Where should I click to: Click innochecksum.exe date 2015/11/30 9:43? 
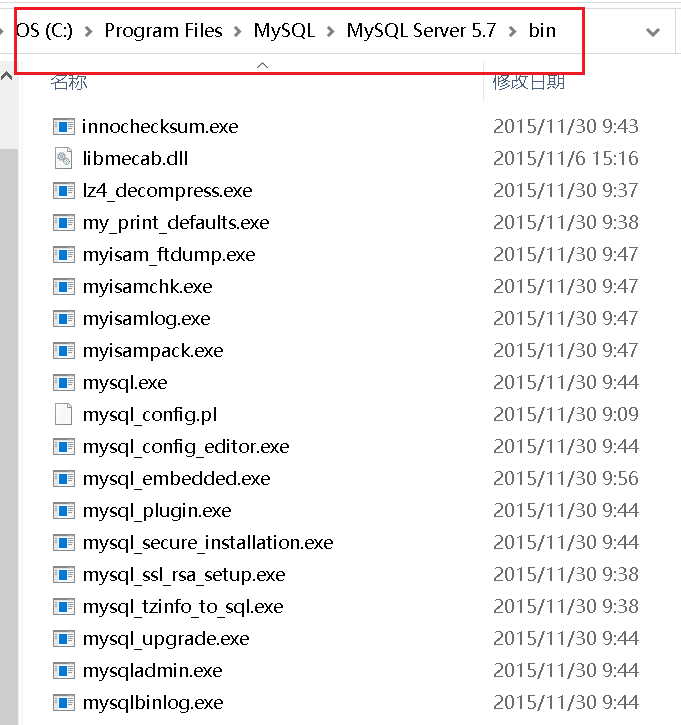click(566, 127)
